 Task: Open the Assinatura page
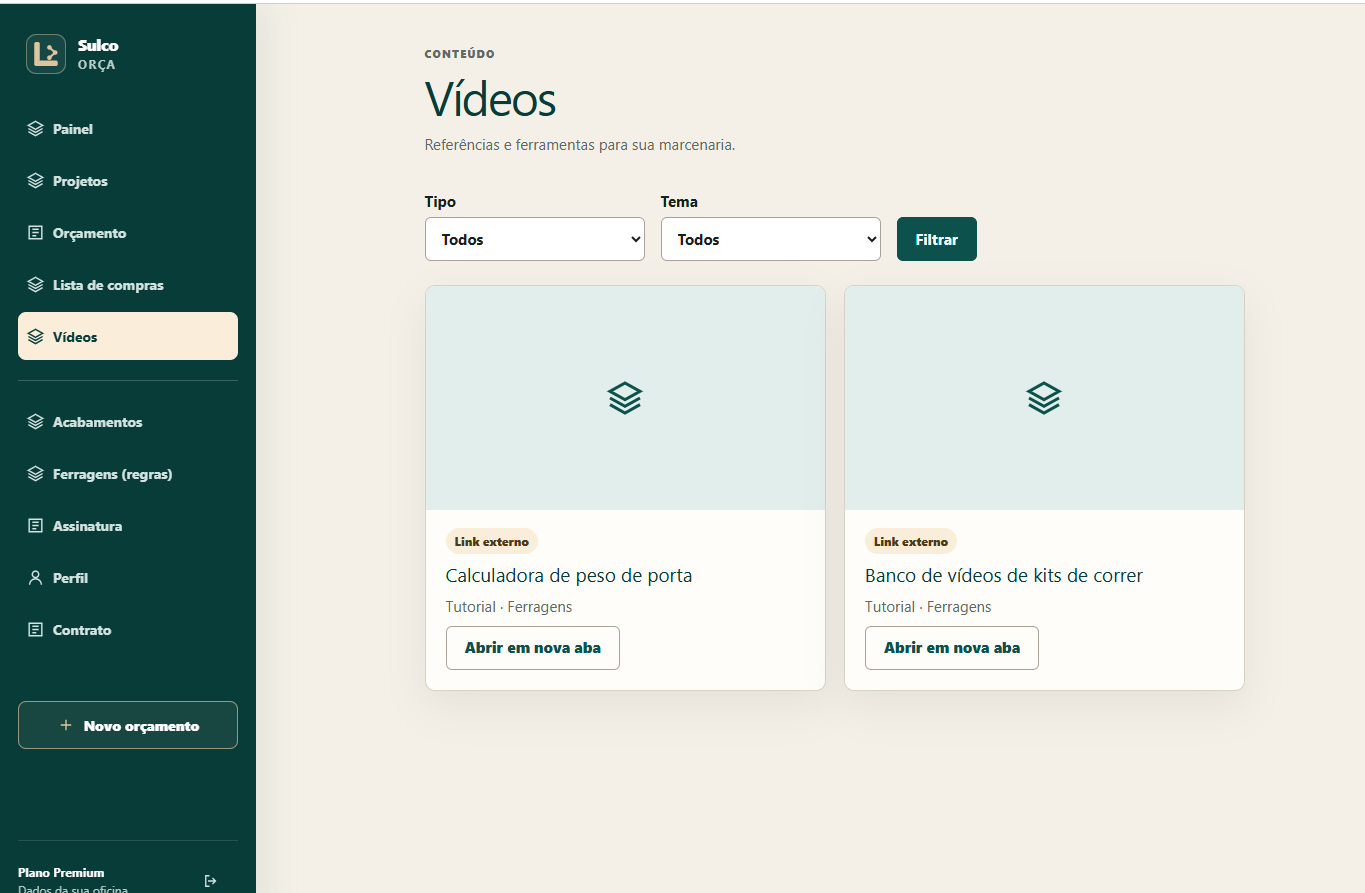tap(128, 526)
